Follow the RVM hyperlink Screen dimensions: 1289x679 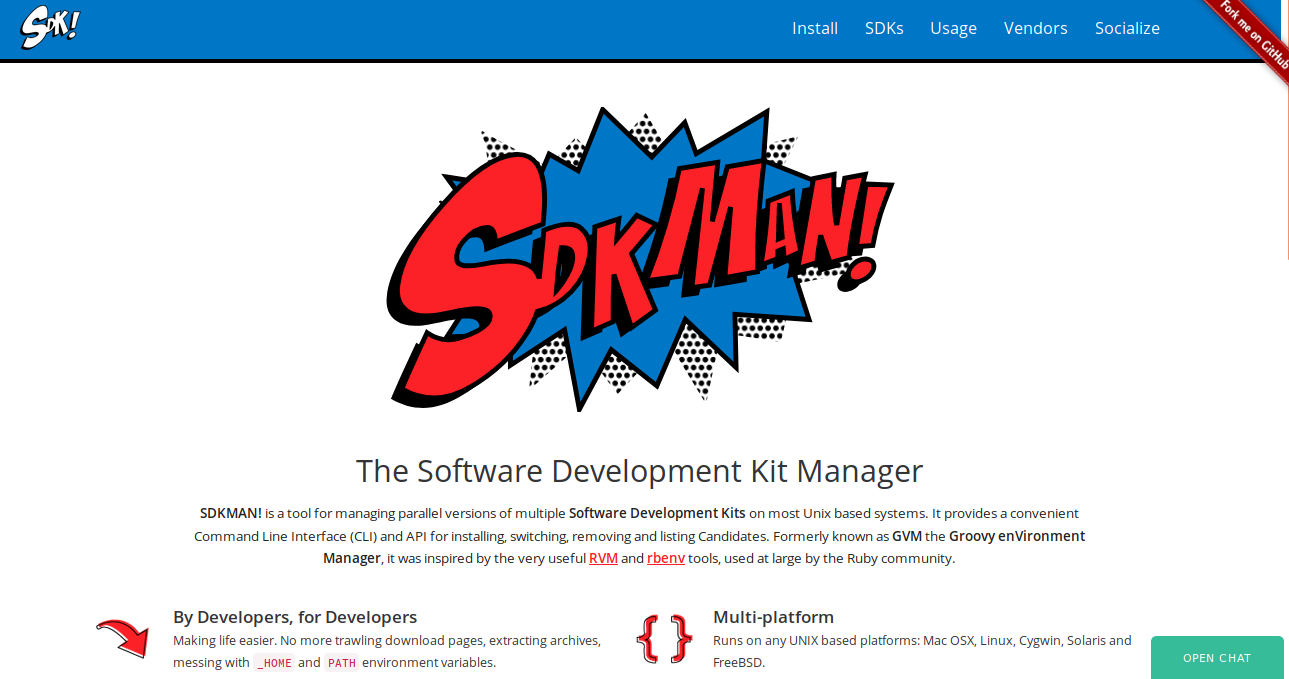click(x=603, y=558)
